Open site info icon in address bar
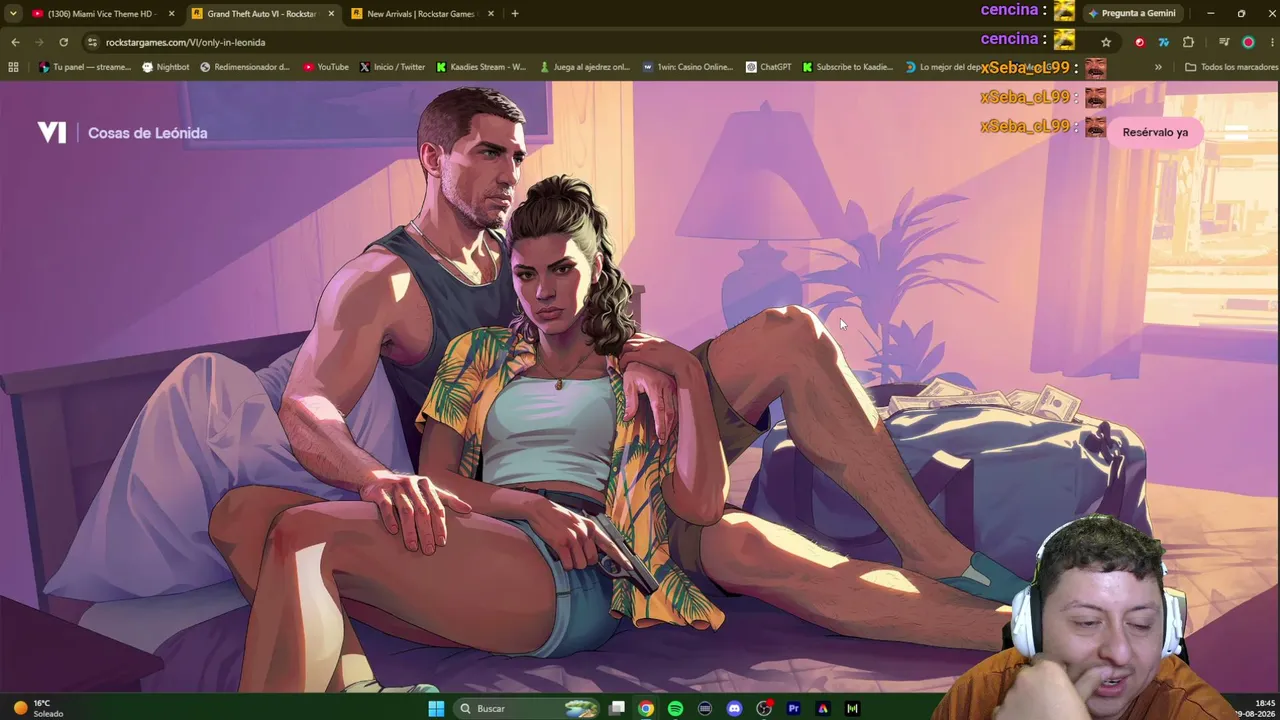Screen dimensions: 1280x720 [92, 42]
